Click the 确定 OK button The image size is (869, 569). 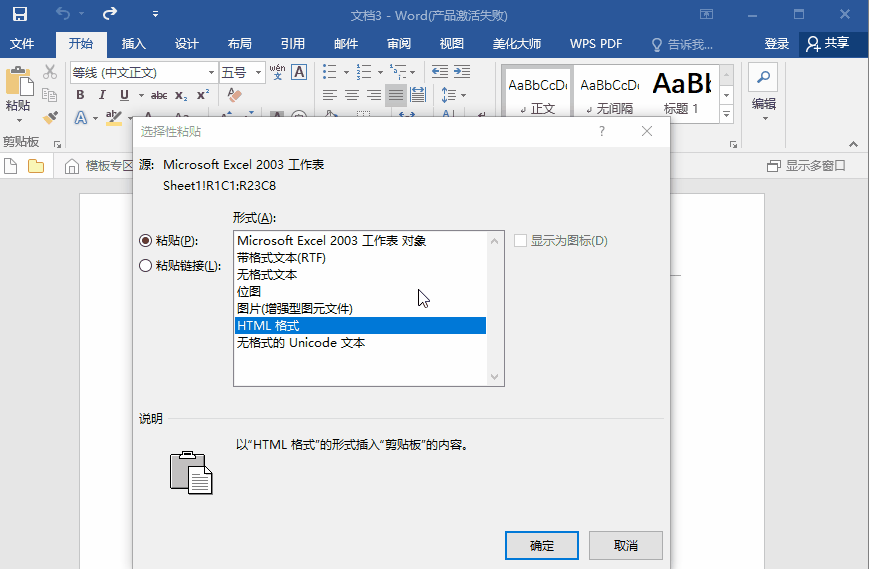(x=541, y=546)
